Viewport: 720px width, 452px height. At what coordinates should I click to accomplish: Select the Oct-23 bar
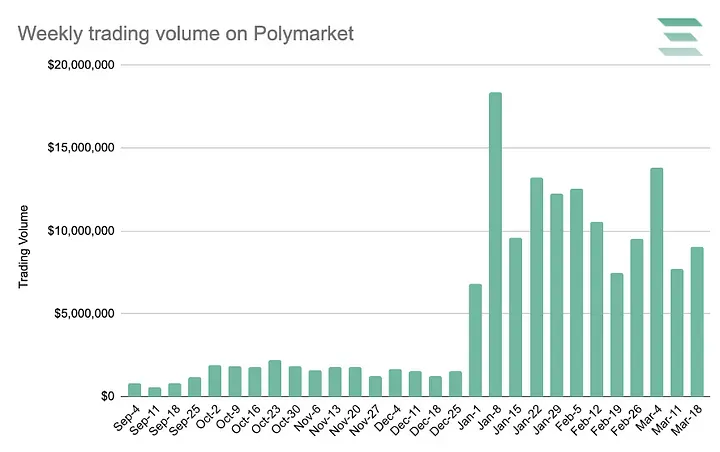tap(274, 378)
